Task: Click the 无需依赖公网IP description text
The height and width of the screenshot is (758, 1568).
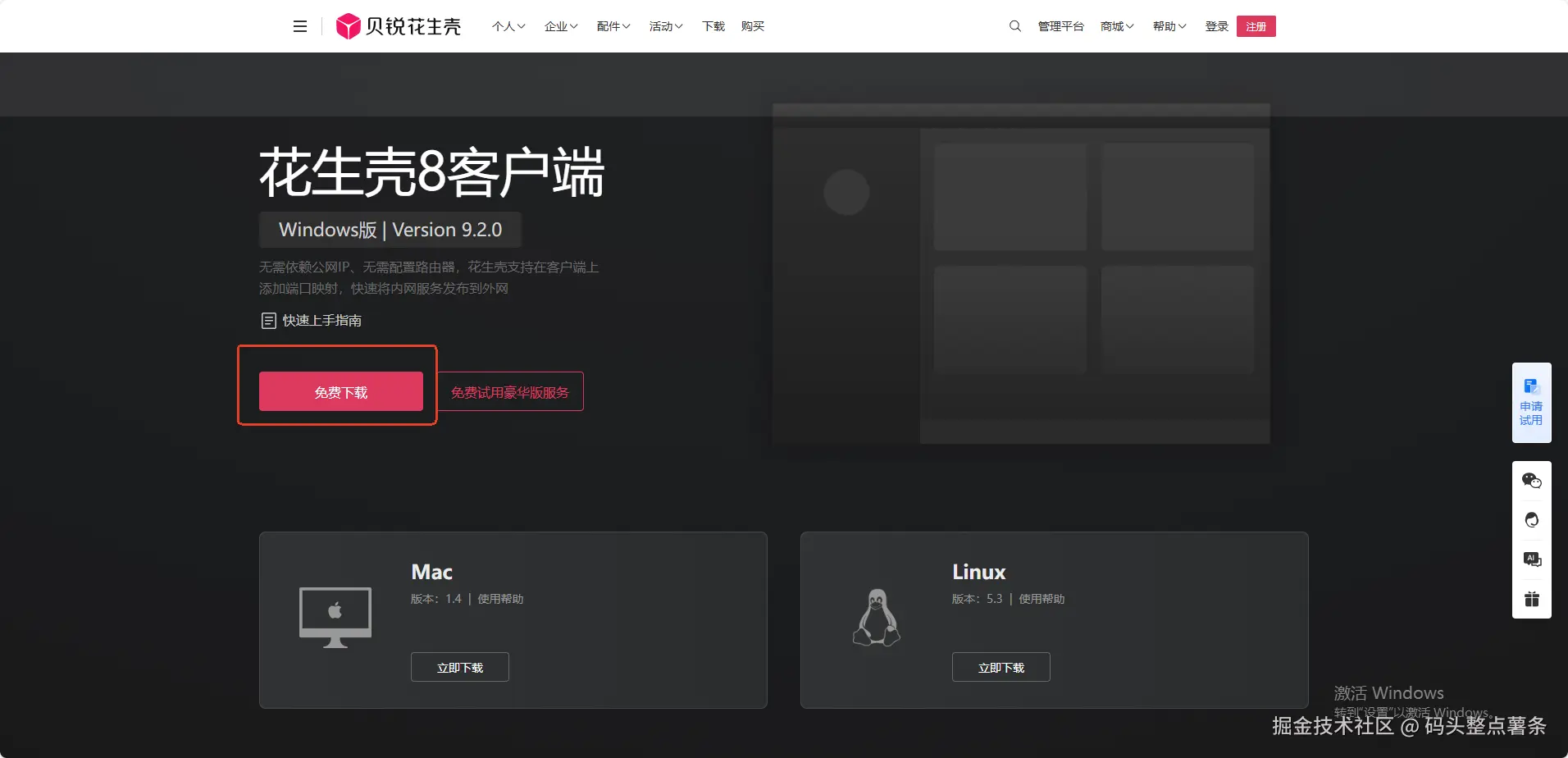Action: [x=429, y=277]
